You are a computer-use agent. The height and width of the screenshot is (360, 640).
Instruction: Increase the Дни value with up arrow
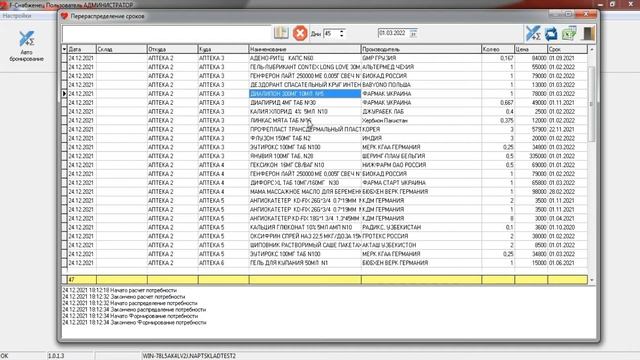(342, 31)
